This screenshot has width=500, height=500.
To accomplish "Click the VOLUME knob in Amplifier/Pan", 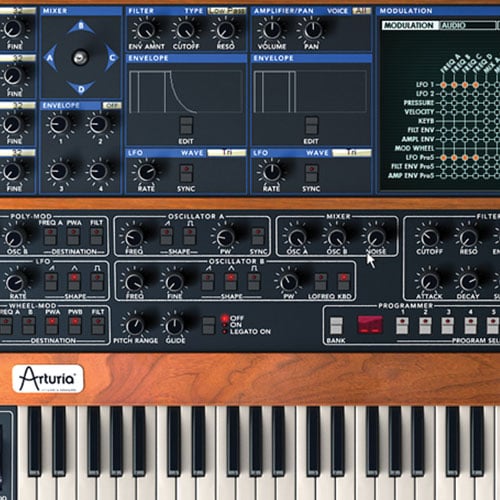I will pyautogui.click(x=272, y=30).
